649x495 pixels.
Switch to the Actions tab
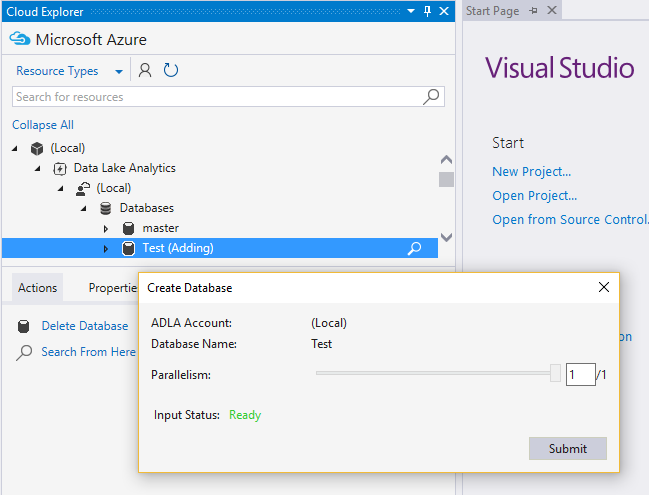pos(37,288)
